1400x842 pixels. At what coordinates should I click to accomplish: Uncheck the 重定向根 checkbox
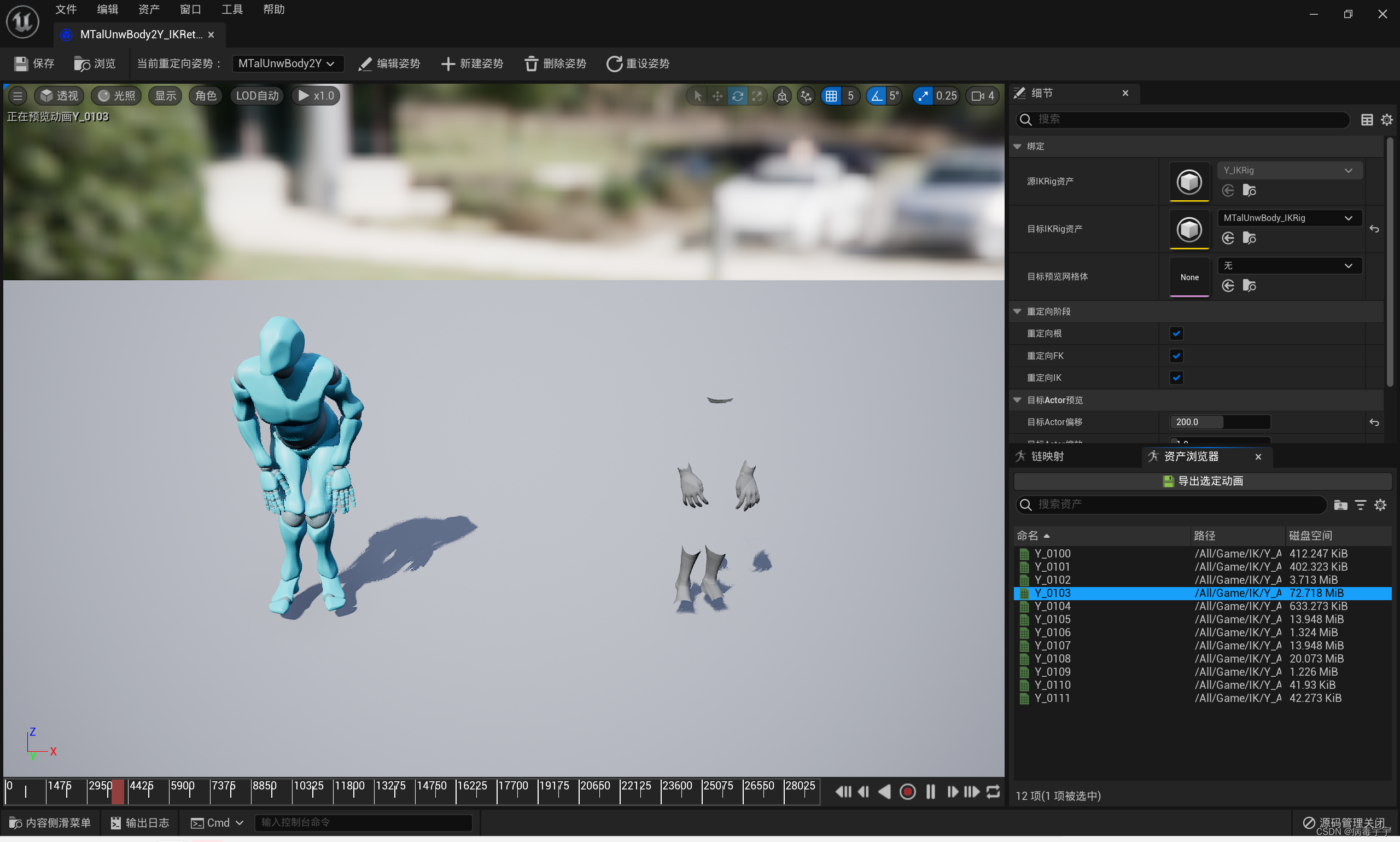(x=1176, y=334)
